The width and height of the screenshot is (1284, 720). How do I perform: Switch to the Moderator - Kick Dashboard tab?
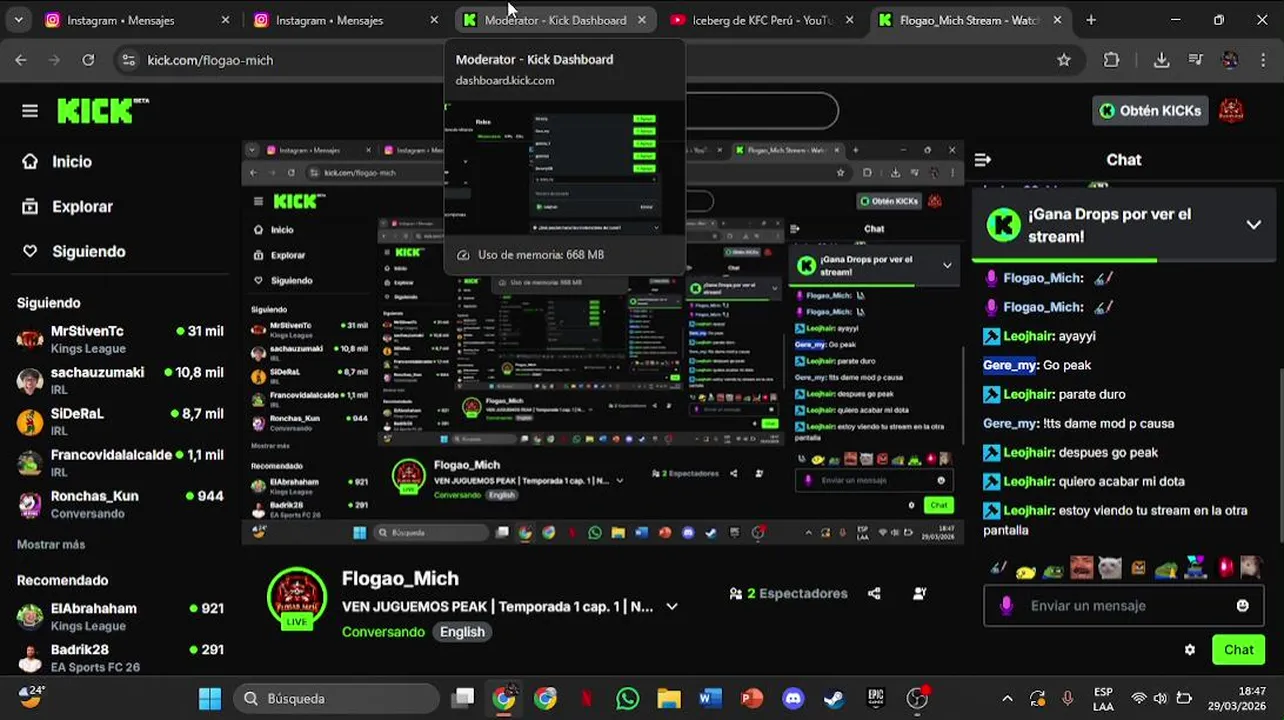[x=555, y=20]
